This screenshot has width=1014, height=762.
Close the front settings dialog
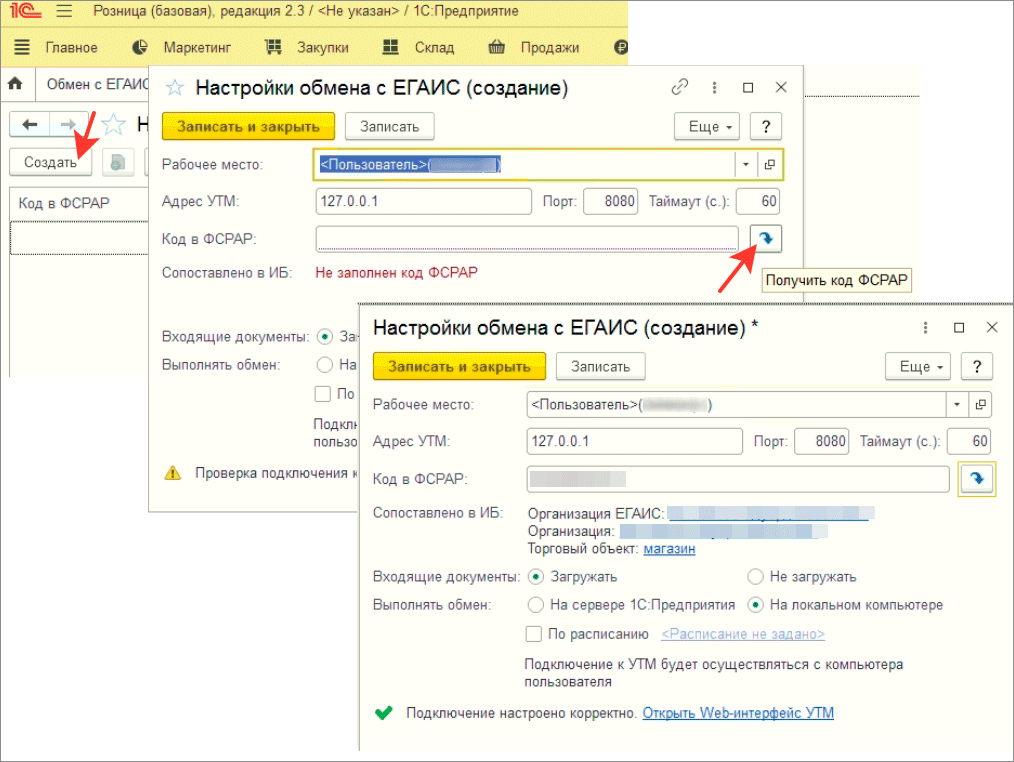(x=992, y=327)
